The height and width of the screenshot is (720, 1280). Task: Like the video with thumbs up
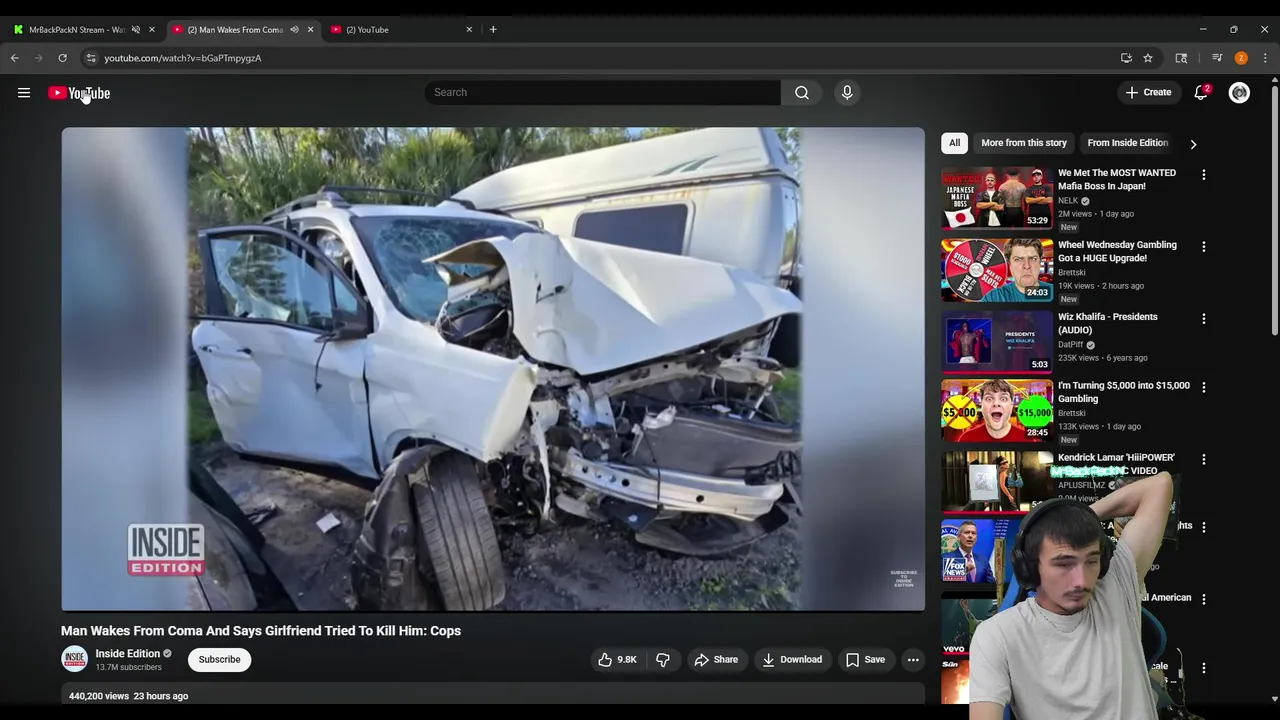pyautogui.click(x=617, y=660)
